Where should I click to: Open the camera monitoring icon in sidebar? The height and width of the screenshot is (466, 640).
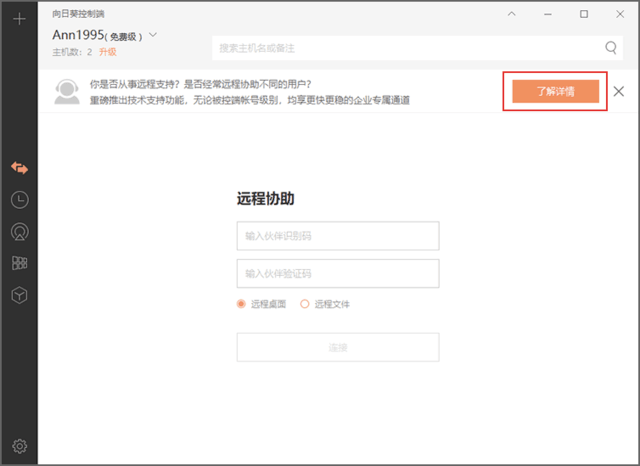coord(19,231)
